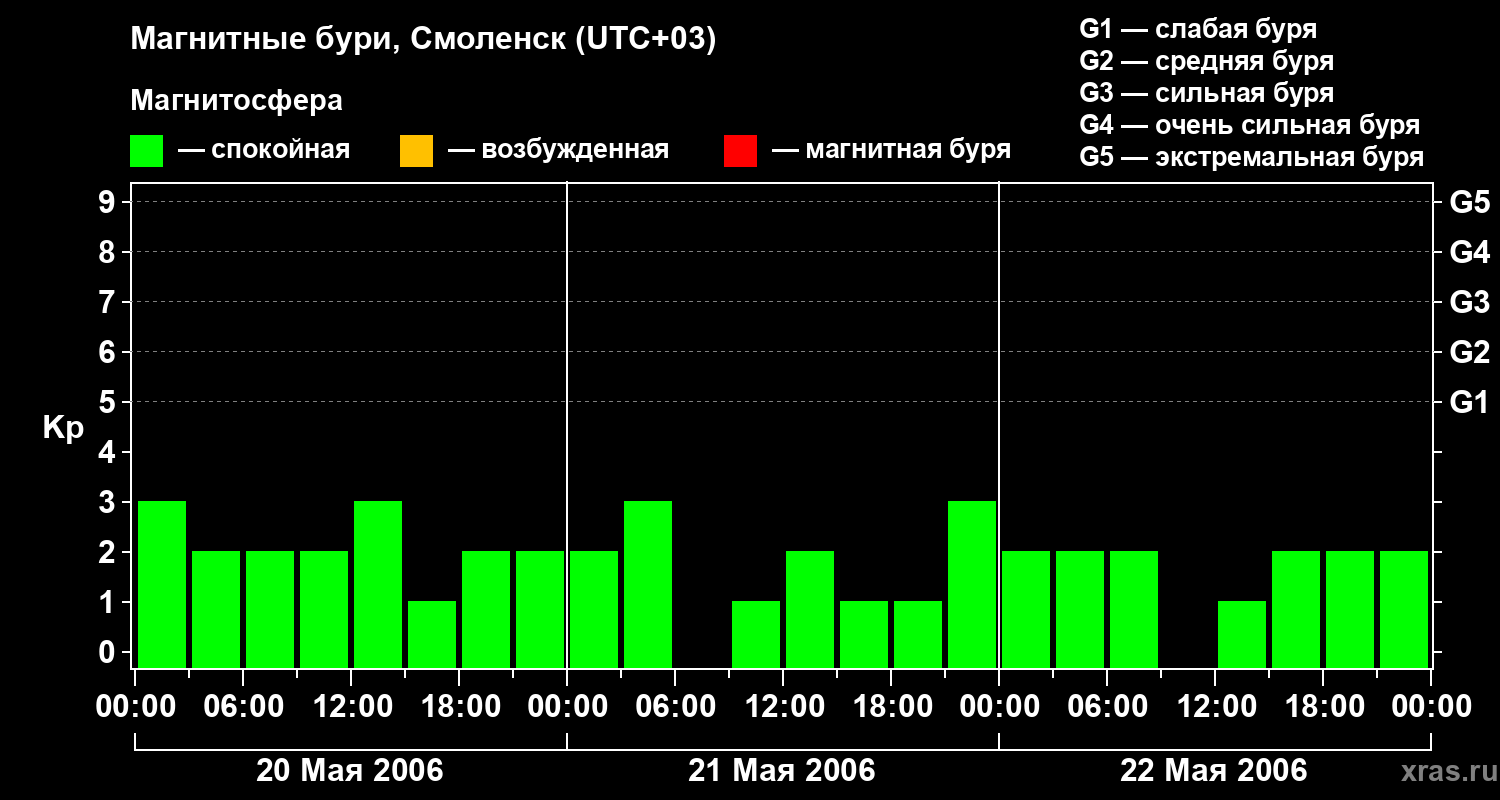
Task: Click the '— возбужденная' legend label
Action: pyautogui.click(x=558, y=150)
